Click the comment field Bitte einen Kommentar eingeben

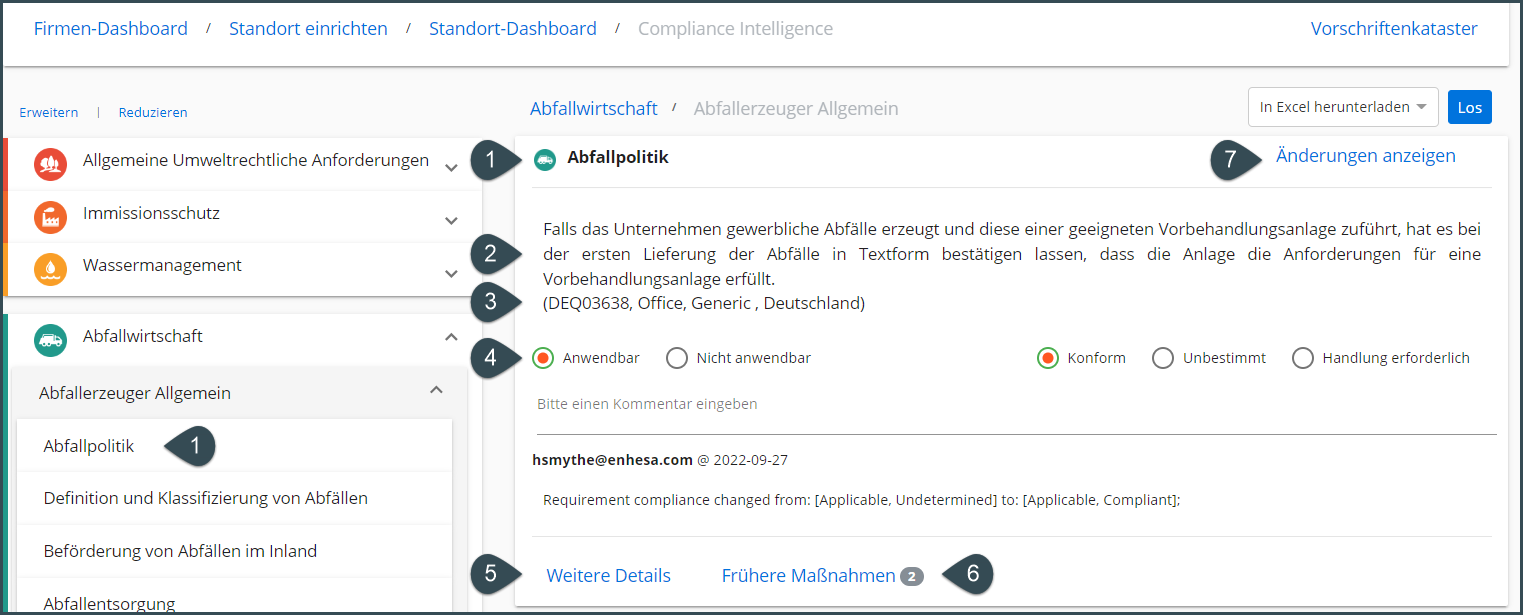pyautogui.click(x=1016, y=405)
